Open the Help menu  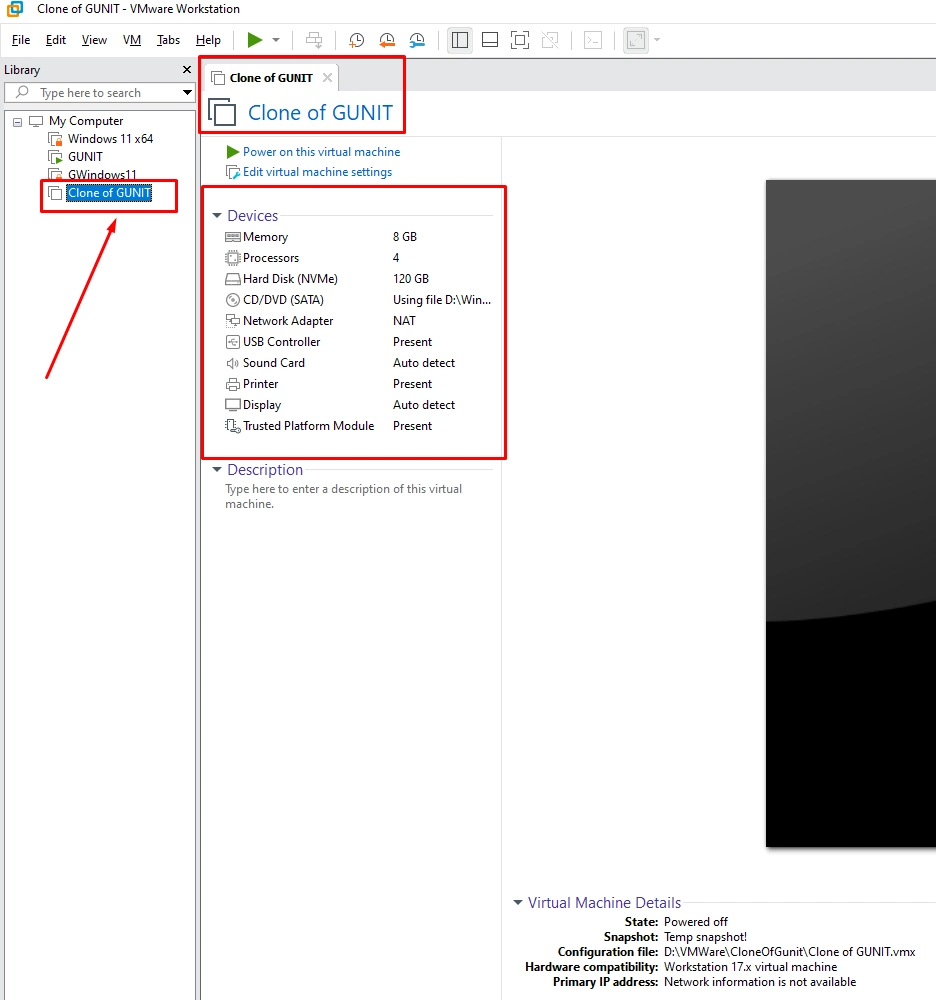[x=208, y=40]
